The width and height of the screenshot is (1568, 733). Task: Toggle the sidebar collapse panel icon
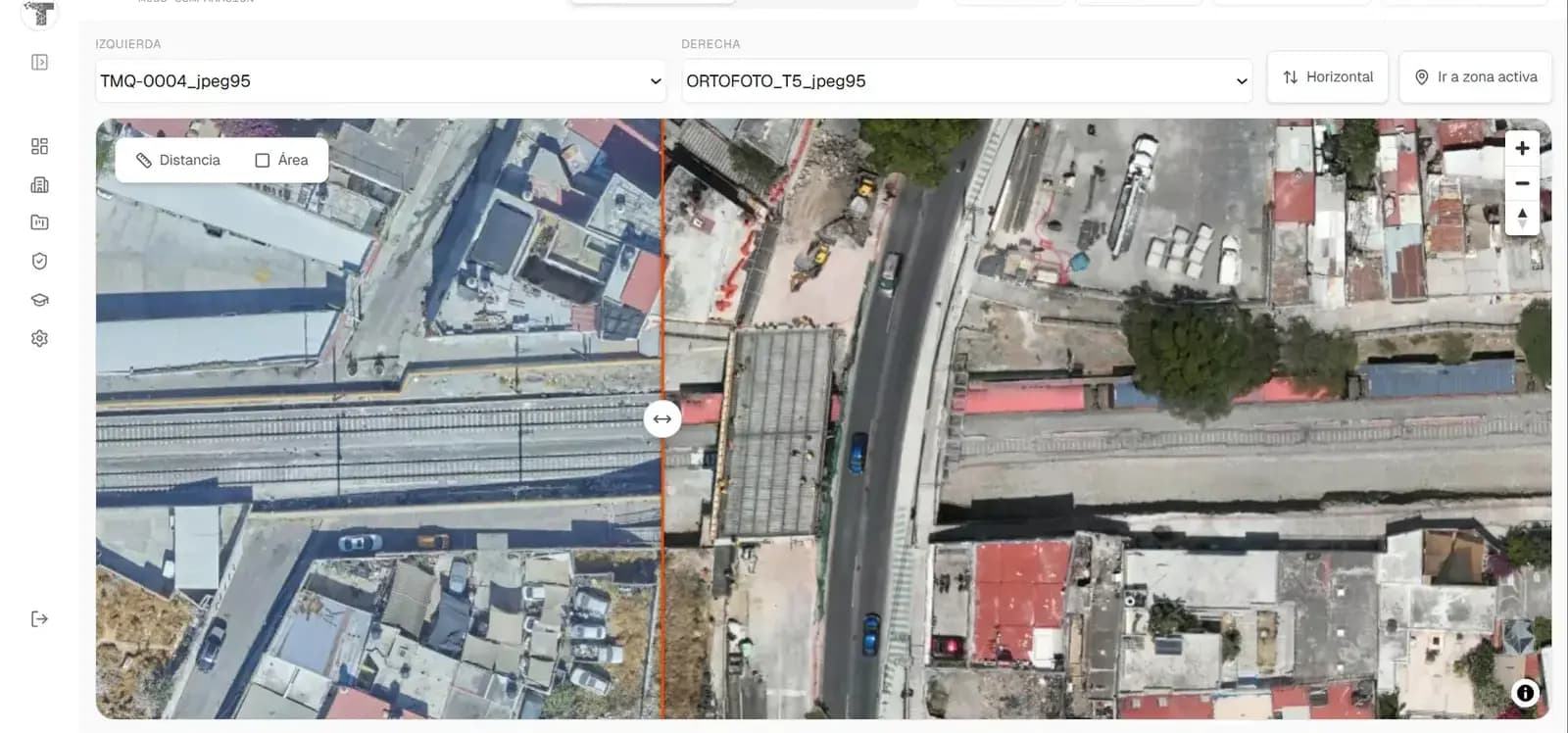coord(39,63)
